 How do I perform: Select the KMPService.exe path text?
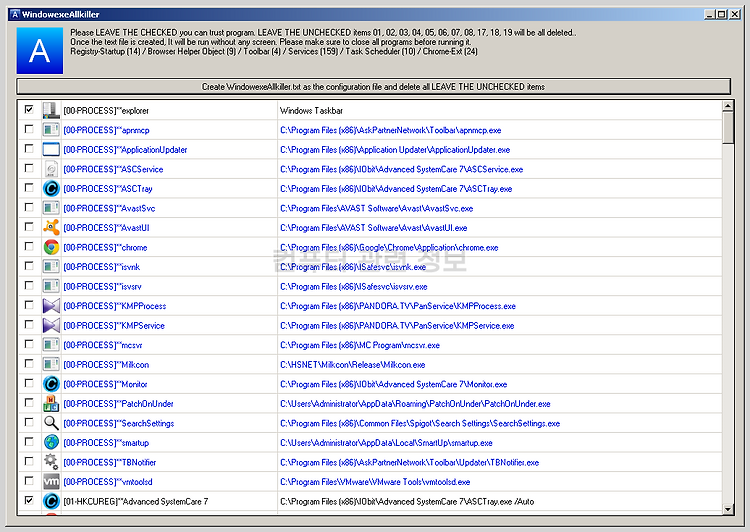(397, 326)
